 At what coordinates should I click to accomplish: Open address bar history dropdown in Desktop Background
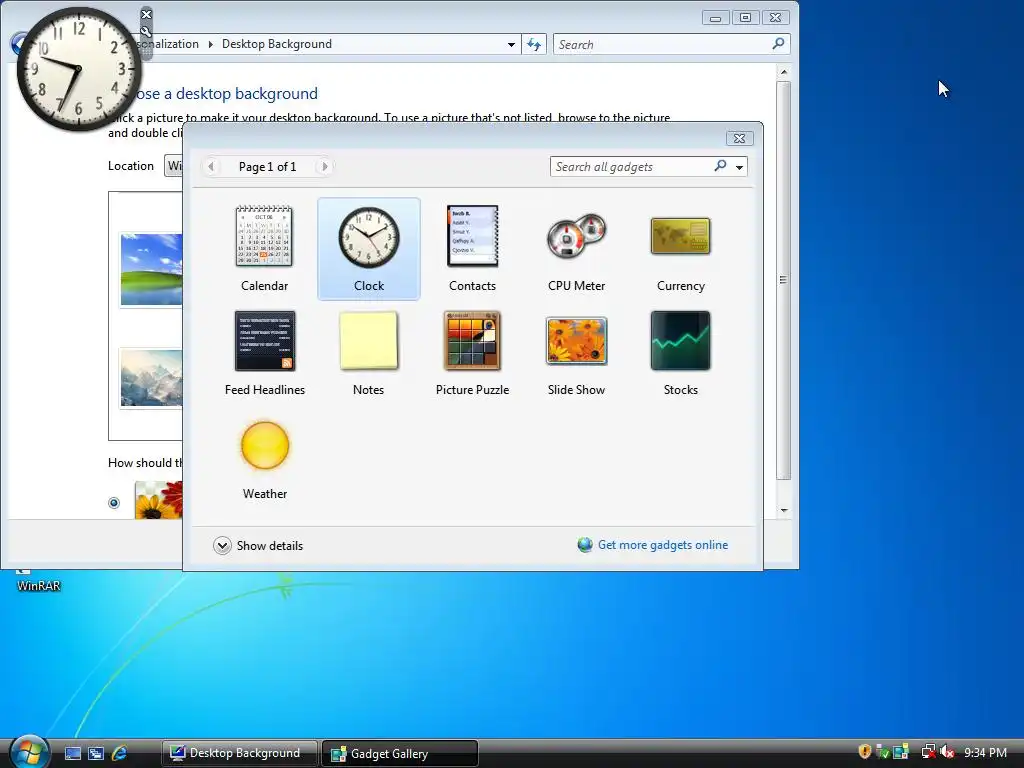pyautogui.click(x=511, y=44)
